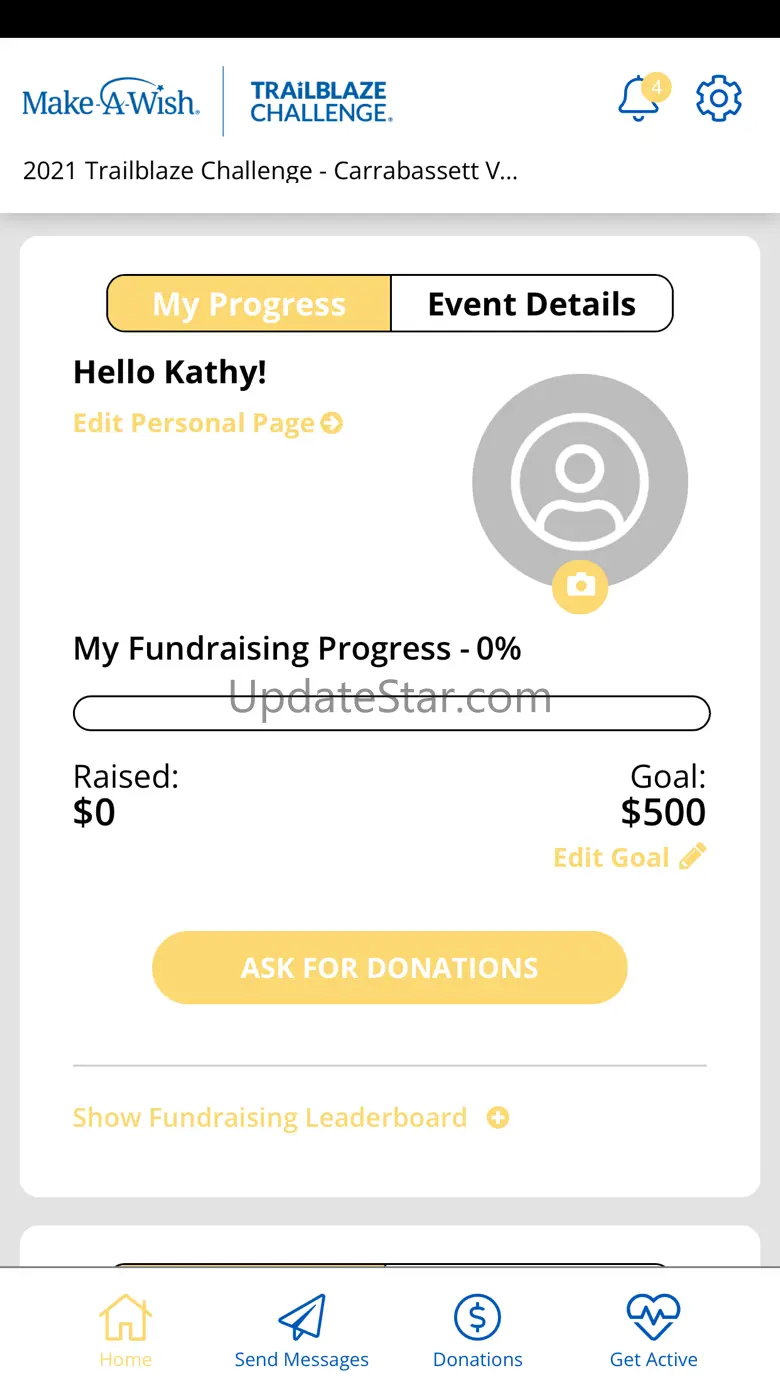Tap the Home house icon
Screen dimensions: 780x1387
125,1319
